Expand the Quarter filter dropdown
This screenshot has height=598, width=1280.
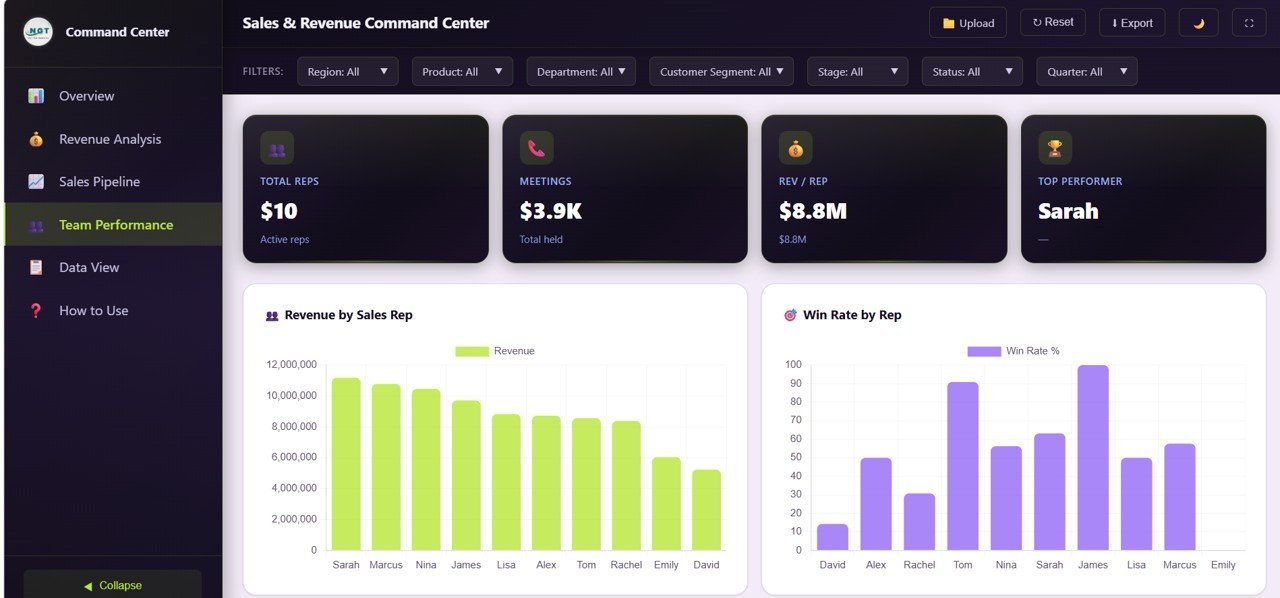[x=1086, y=71]
